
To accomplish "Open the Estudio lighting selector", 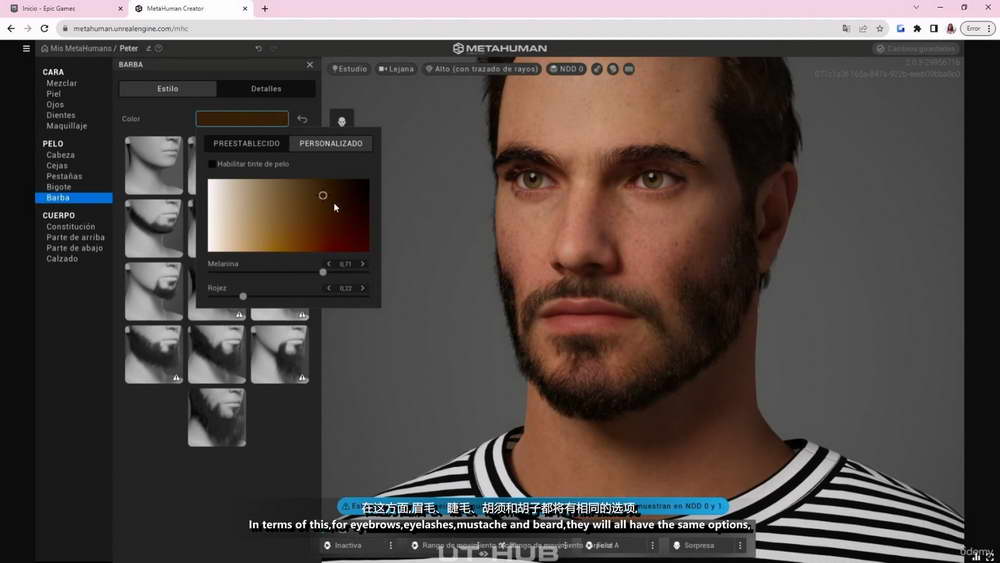I will pos(349,69).
